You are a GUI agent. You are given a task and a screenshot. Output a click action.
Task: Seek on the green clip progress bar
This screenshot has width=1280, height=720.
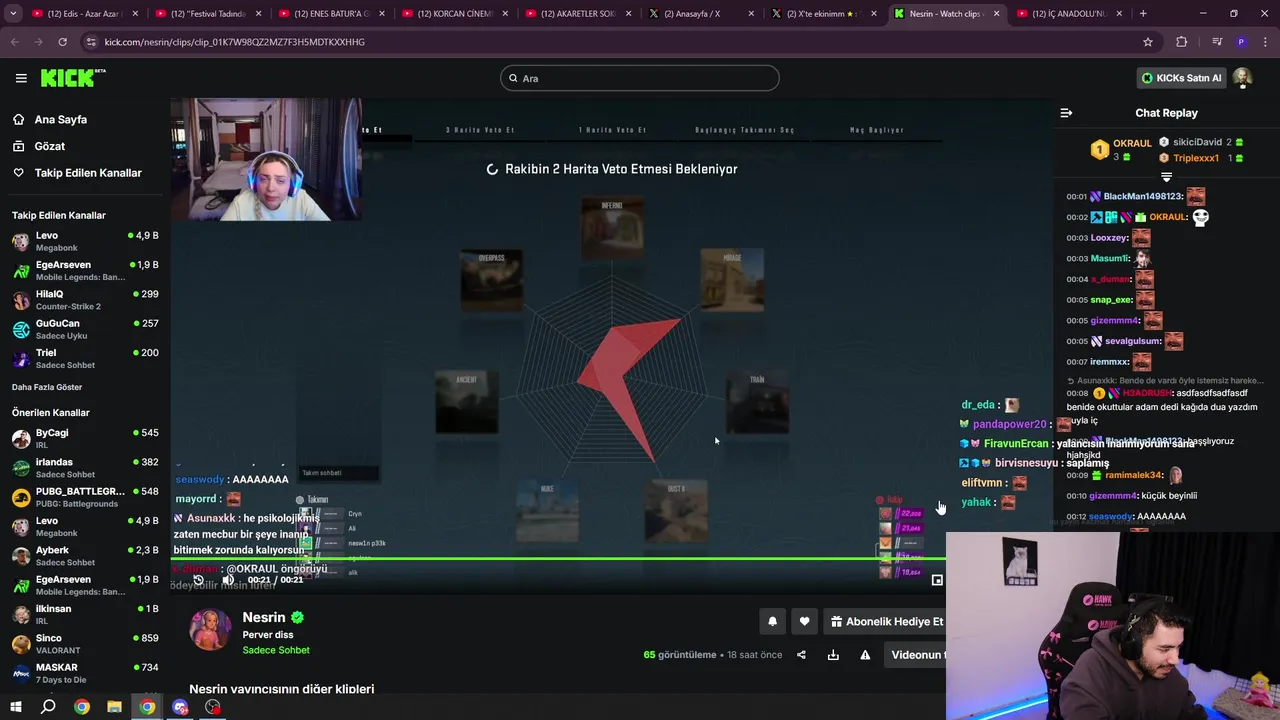point(558,559)
